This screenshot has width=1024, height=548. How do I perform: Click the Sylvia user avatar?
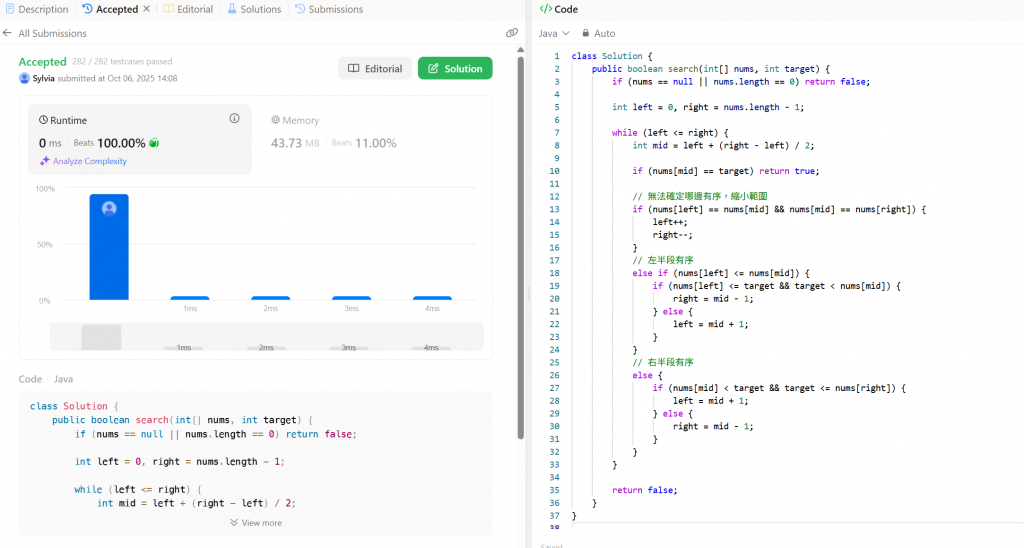click(x=24, y=78)
